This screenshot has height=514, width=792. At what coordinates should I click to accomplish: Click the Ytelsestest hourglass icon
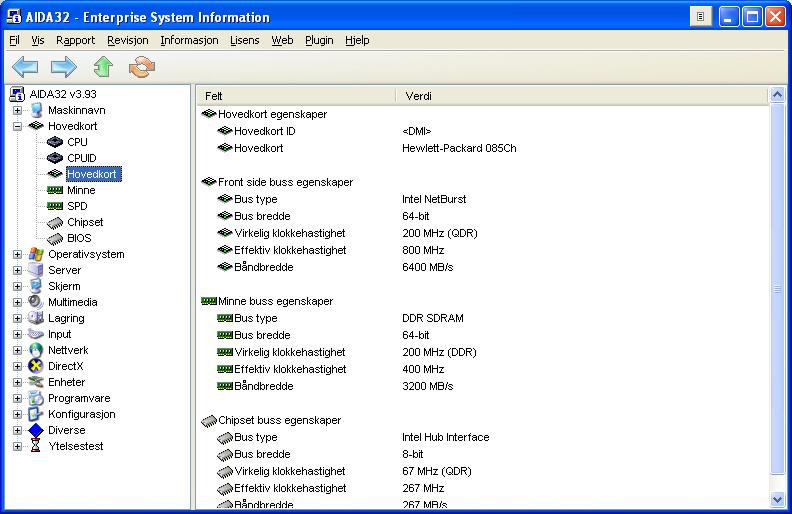click(35, 446)
